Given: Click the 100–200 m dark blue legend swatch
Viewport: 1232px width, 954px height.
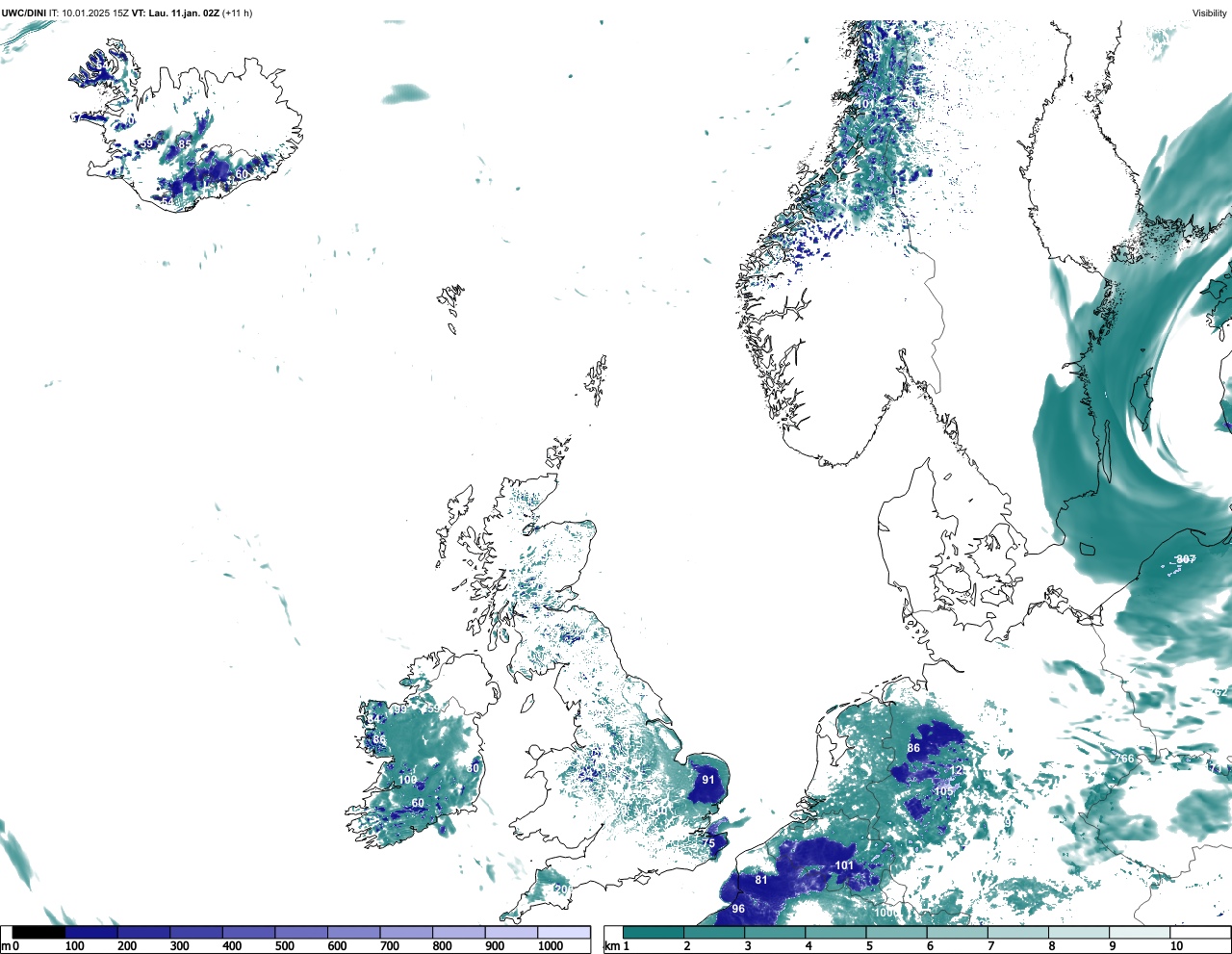Looking at the screenshot, I should (x=90, y=932).
